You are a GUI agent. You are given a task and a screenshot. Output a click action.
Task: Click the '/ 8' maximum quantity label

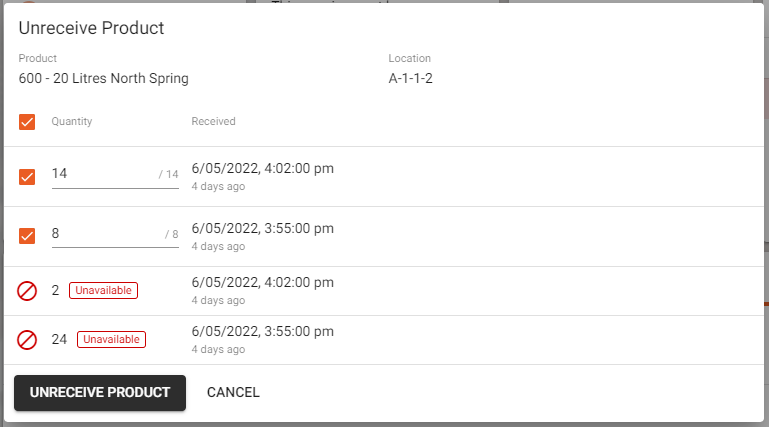click(x=171, y=235)
